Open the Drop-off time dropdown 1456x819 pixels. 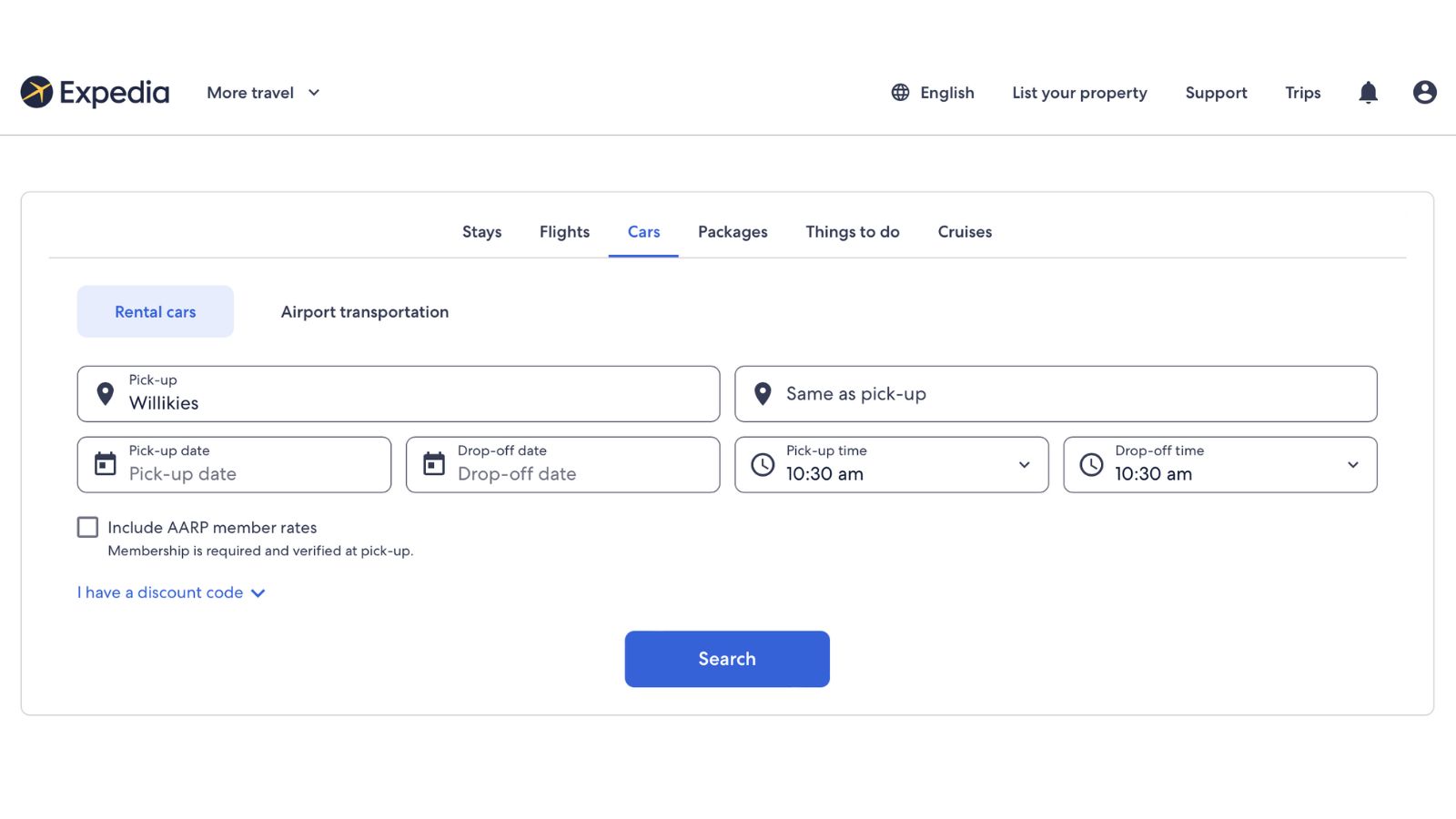[x=1351, y=464]
